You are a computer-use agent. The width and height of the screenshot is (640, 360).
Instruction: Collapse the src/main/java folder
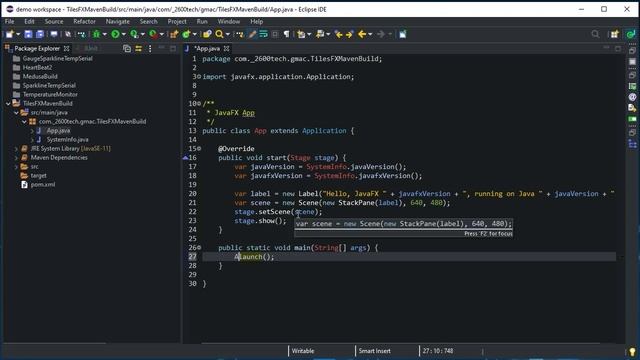tap(16, 113)
